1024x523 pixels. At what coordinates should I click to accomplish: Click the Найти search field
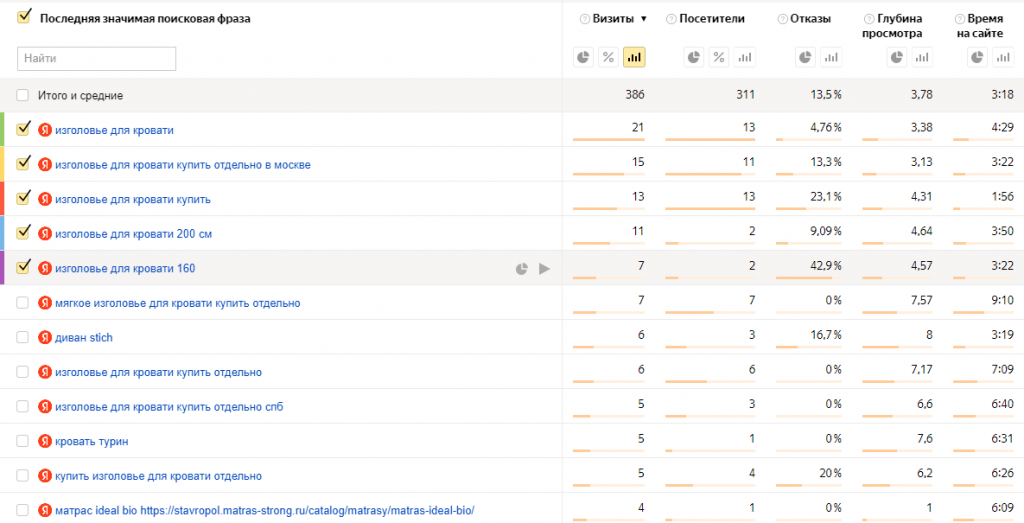[x=97, y=58]
